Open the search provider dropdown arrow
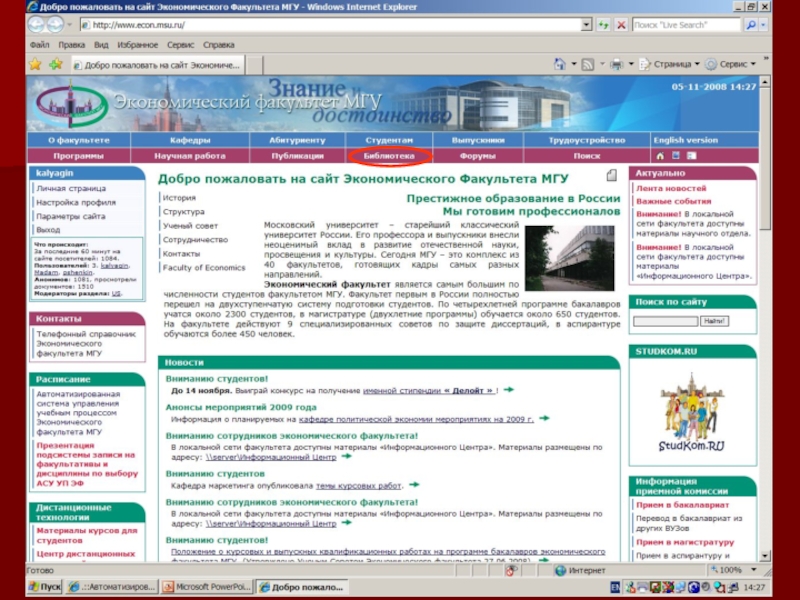Image resolution: width=800 pixels, height=600 pixels. point(763,24)
